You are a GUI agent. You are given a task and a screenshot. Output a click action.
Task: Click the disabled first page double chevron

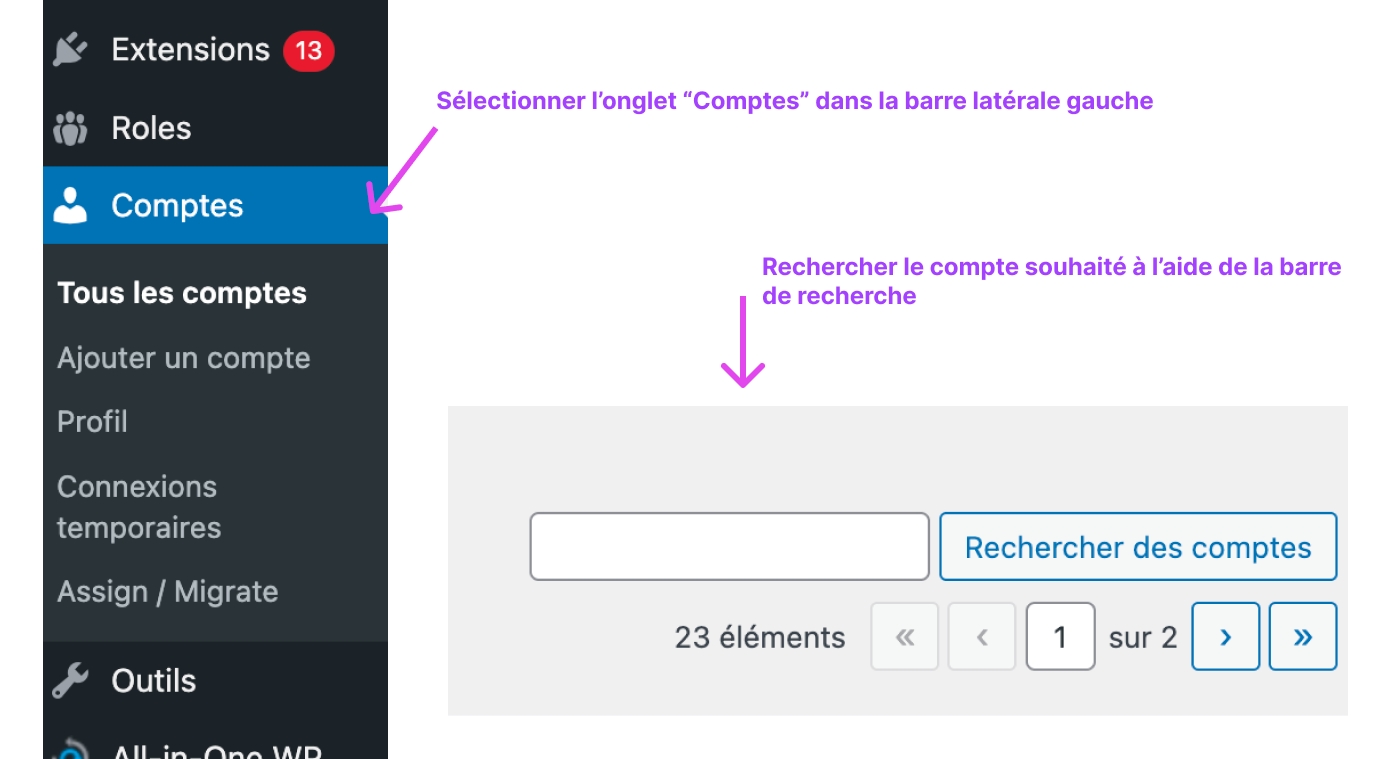coord(905,636)
